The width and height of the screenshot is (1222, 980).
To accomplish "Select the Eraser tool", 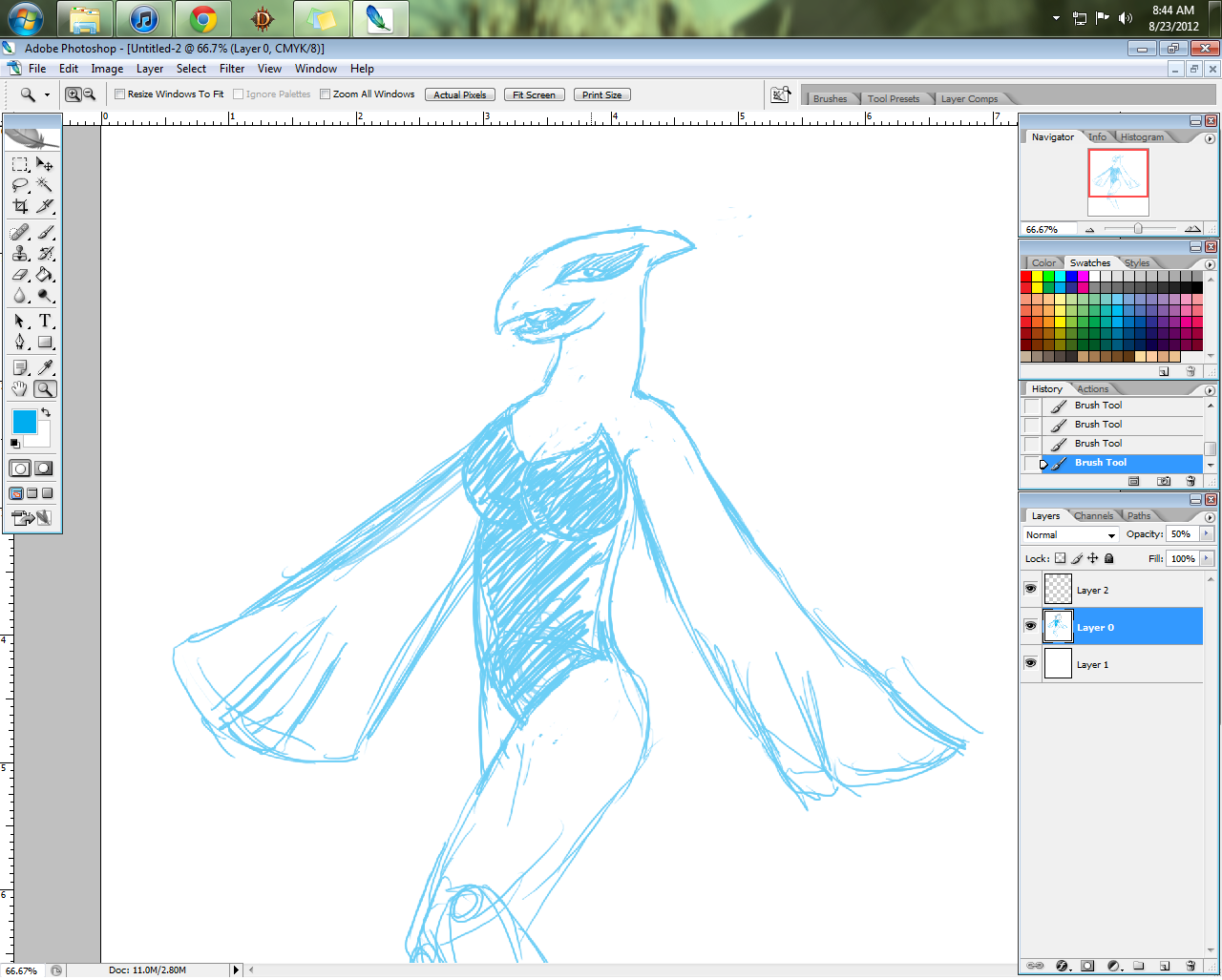I will coord(20,275).
